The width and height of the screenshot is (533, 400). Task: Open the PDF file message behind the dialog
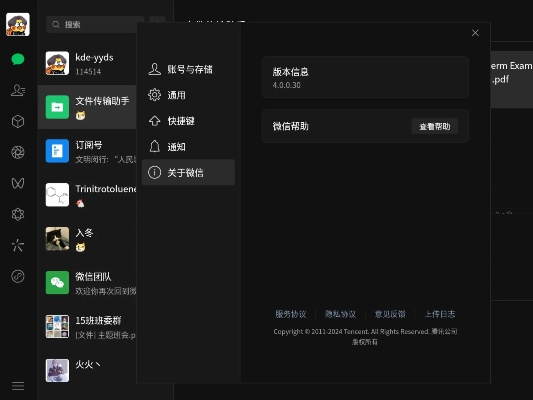[x=512, y=80]
